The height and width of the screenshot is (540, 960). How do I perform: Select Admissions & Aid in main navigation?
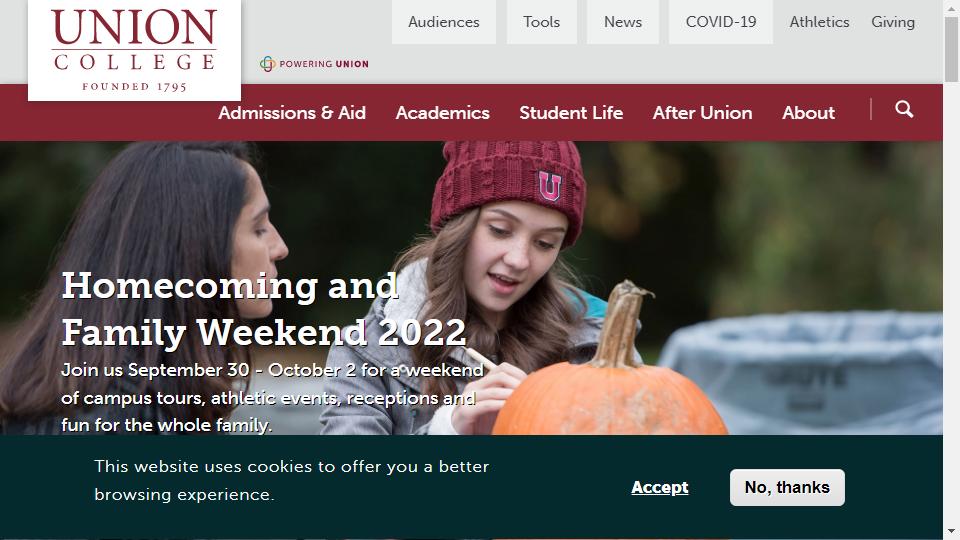tap(292, 113)
